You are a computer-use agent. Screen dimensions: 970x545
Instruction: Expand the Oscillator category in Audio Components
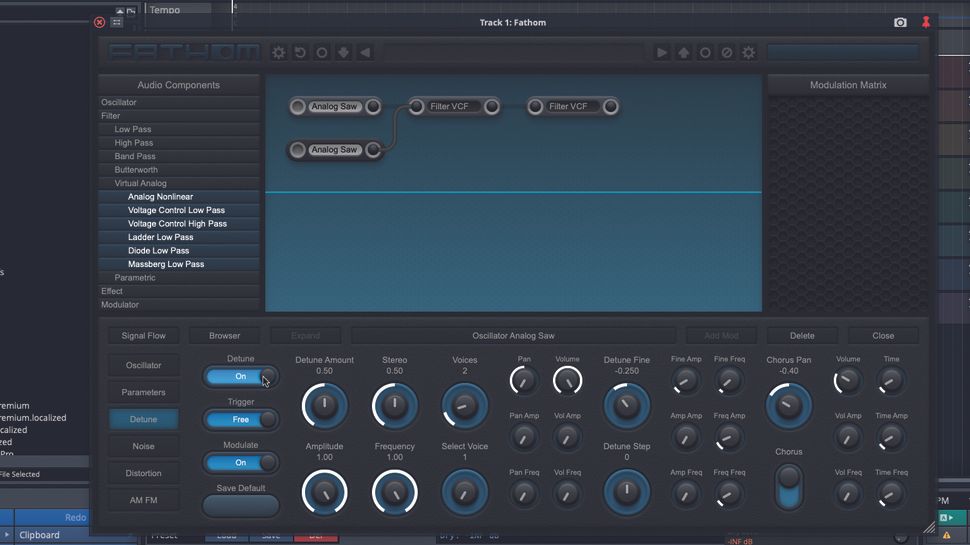pos(119,102)
